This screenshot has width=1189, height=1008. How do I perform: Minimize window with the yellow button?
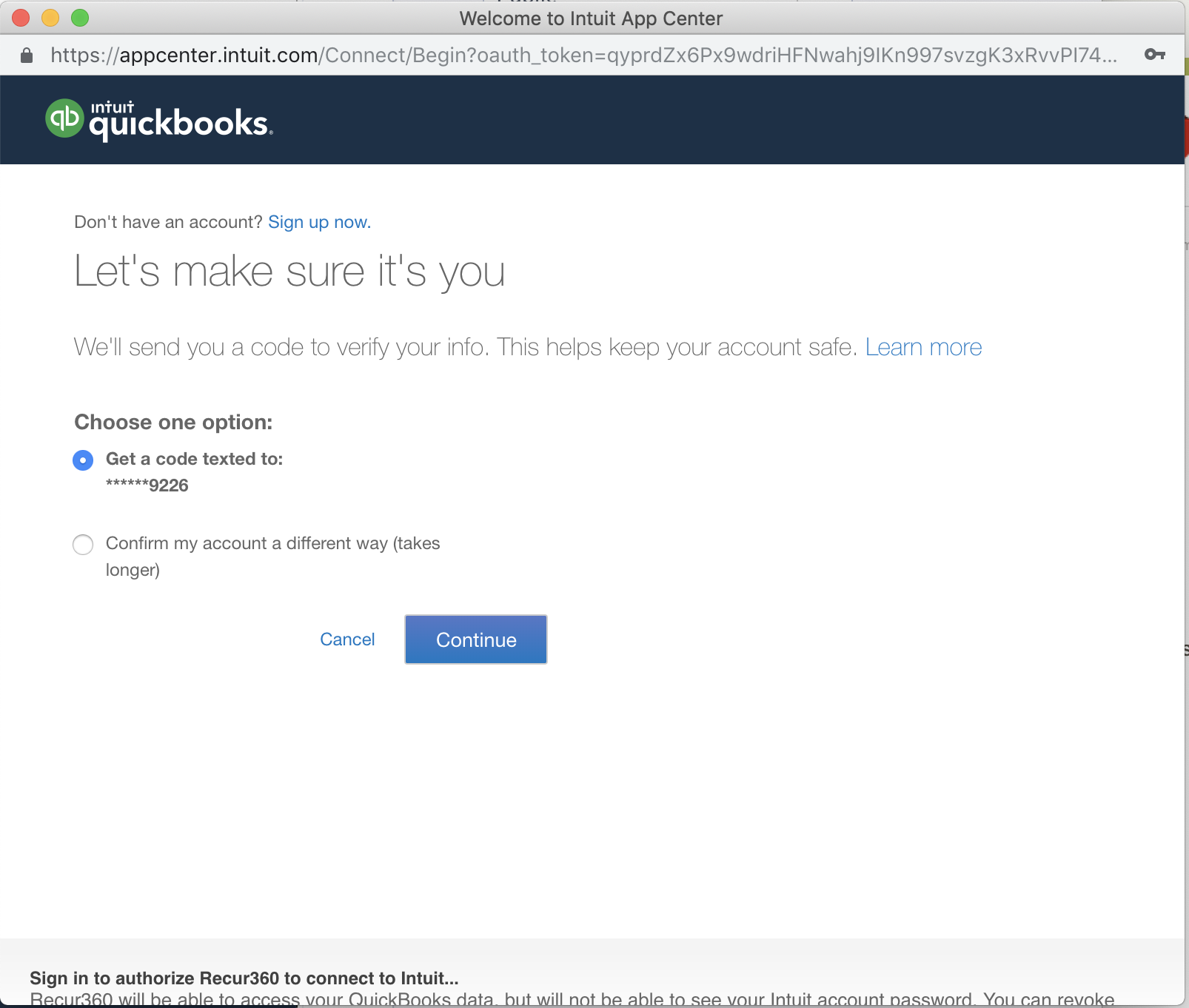50,18
